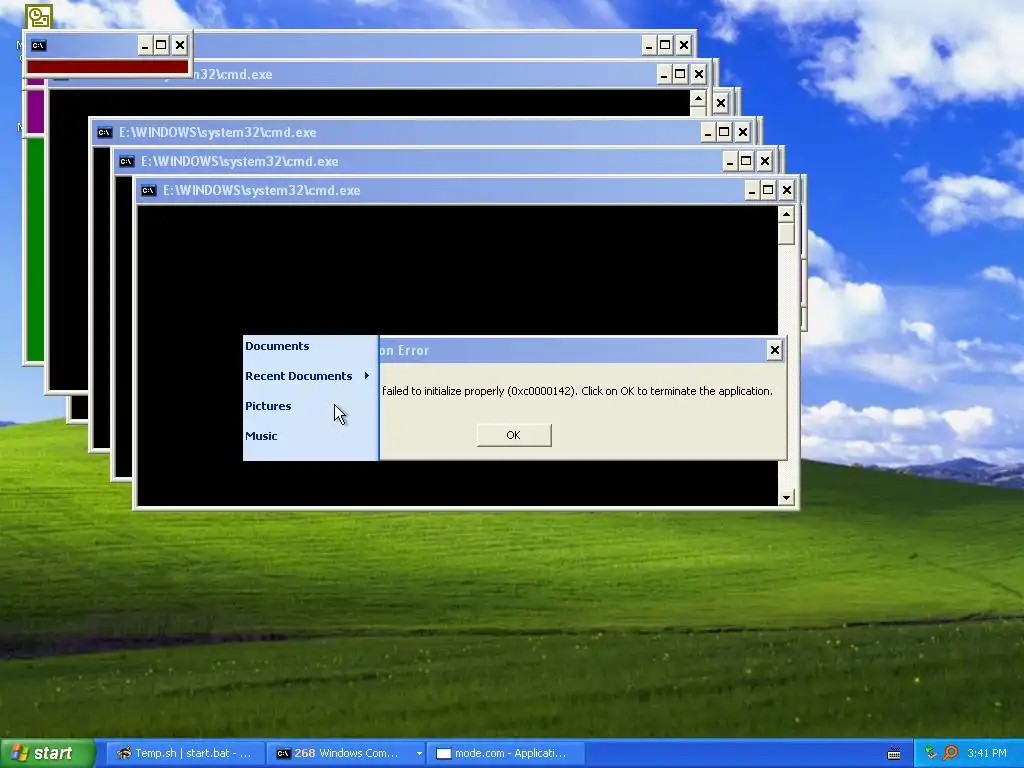Image resolution: width=1024 pixels, height=768 pixels.
Task: Click the scrollbar thumb in frontmost cmd window
Action: pyautogui.click(x=786, y=234)
